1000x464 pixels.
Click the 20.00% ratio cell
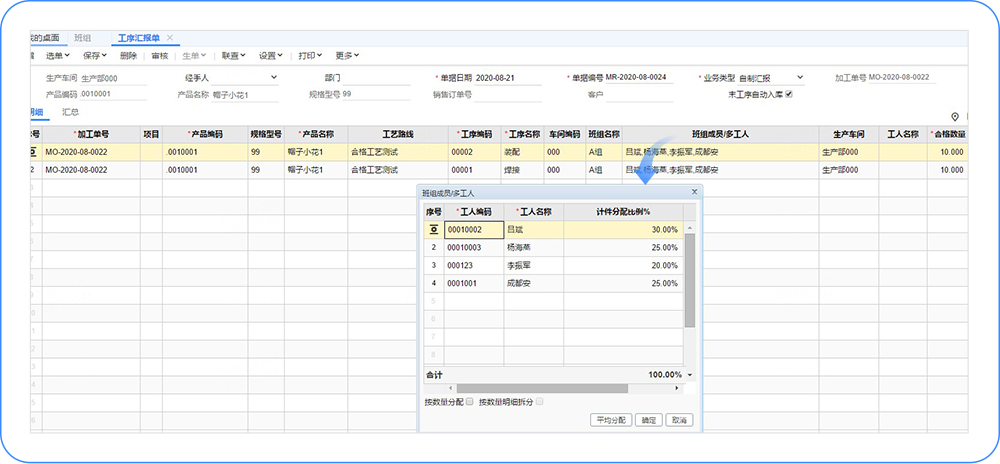pos(623,265)
